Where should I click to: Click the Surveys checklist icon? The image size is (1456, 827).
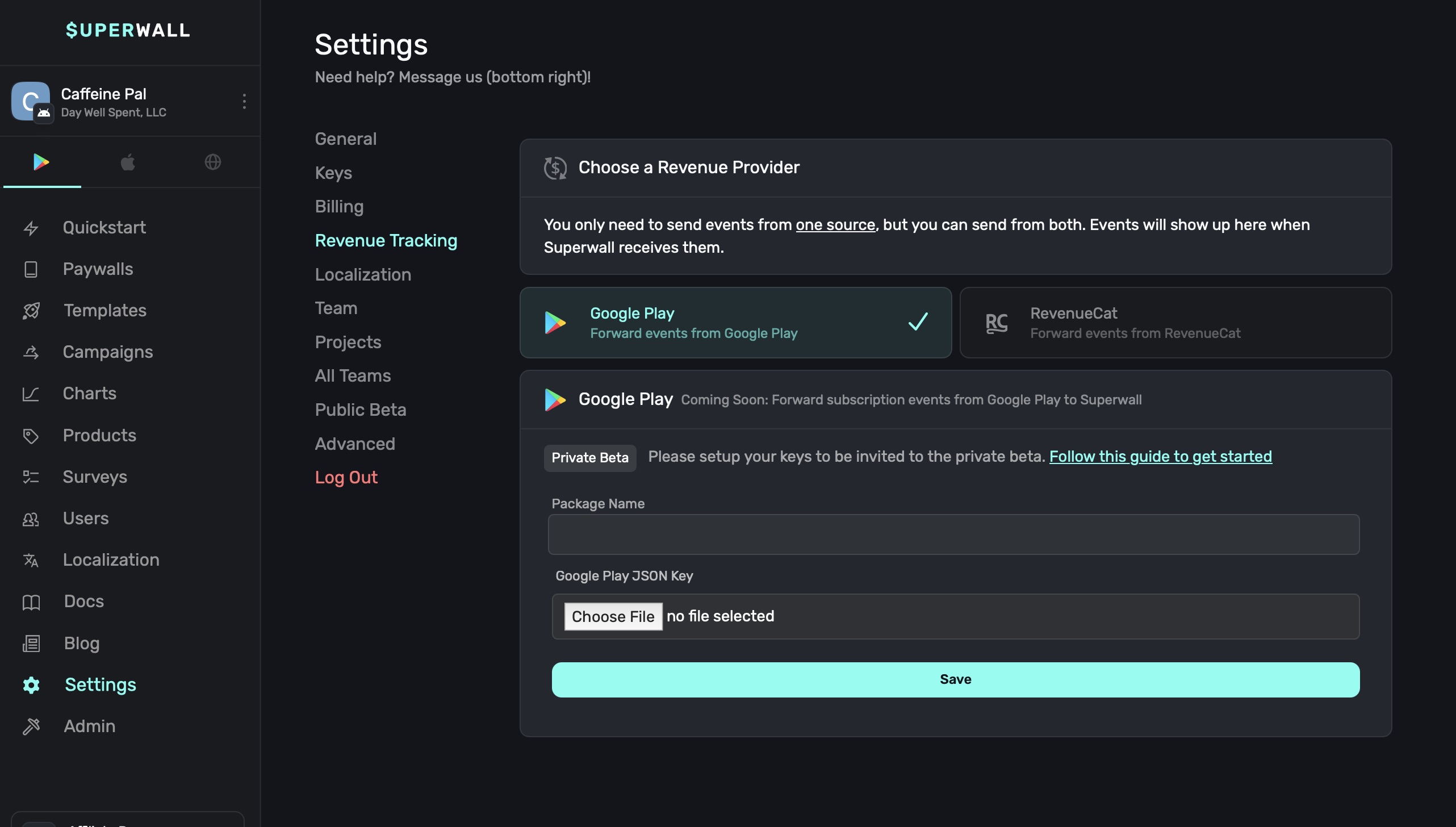pyautogui.click(x=31, y=477)
